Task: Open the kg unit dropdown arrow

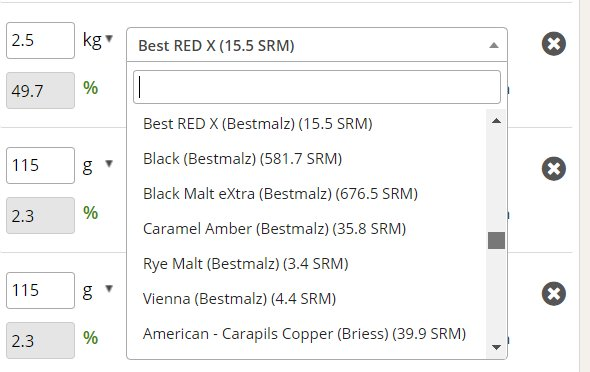Action: pyautogui.click(x=109, y=38)
